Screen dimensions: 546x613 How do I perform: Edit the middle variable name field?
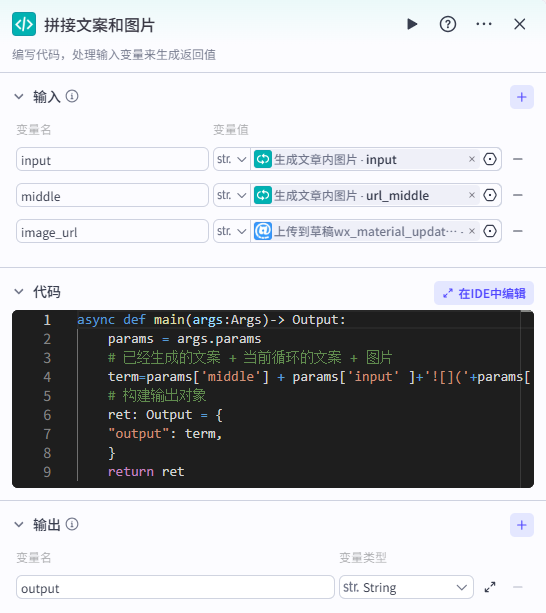tap(112, 195)
